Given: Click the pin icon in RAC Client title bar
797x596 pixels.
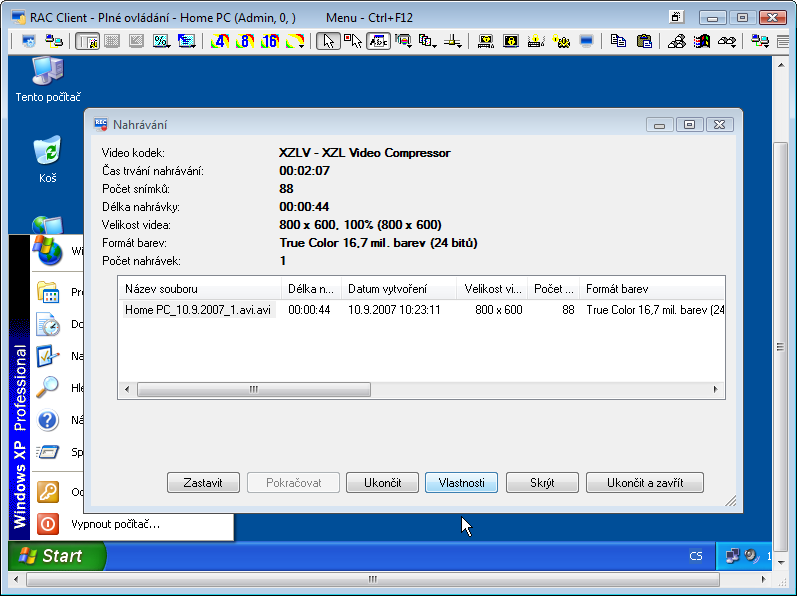Looking at the screenshot, I should point(676,17).
